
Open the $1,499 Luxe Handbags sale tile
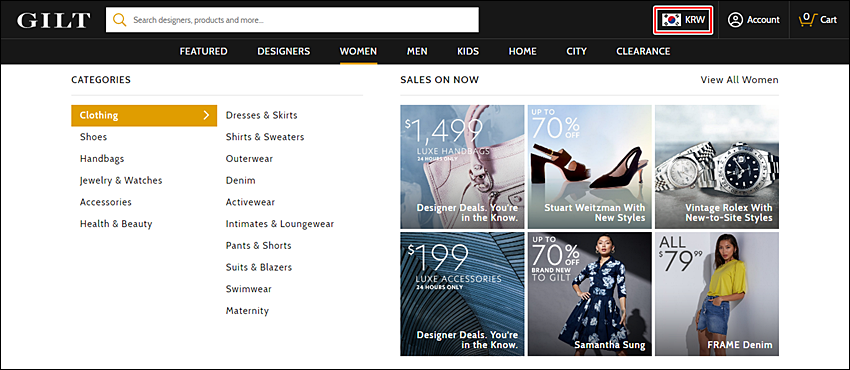click(462, 167)
